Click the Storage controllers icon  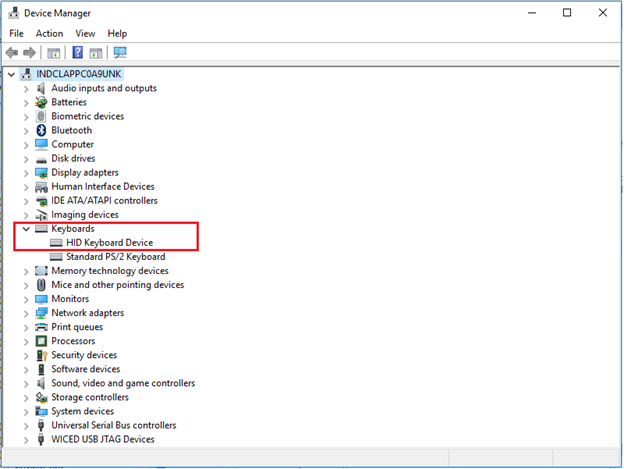pos(41,397)
